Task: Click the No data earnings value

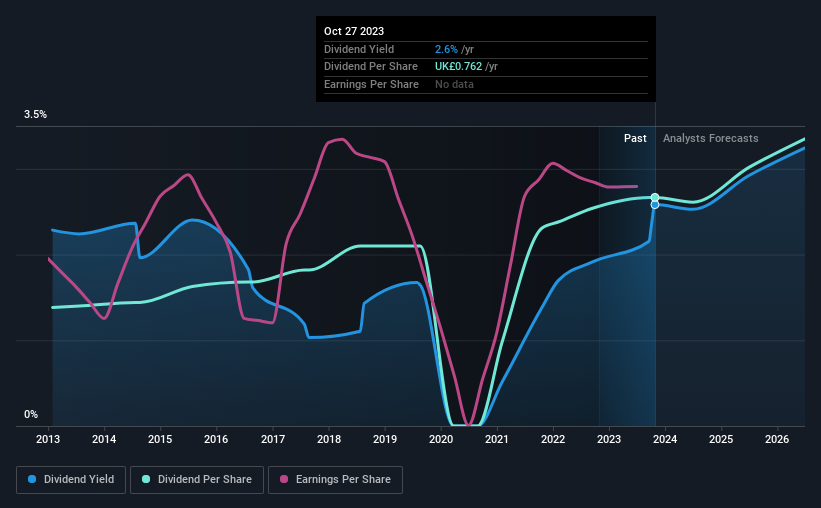Action: (454, 84)
